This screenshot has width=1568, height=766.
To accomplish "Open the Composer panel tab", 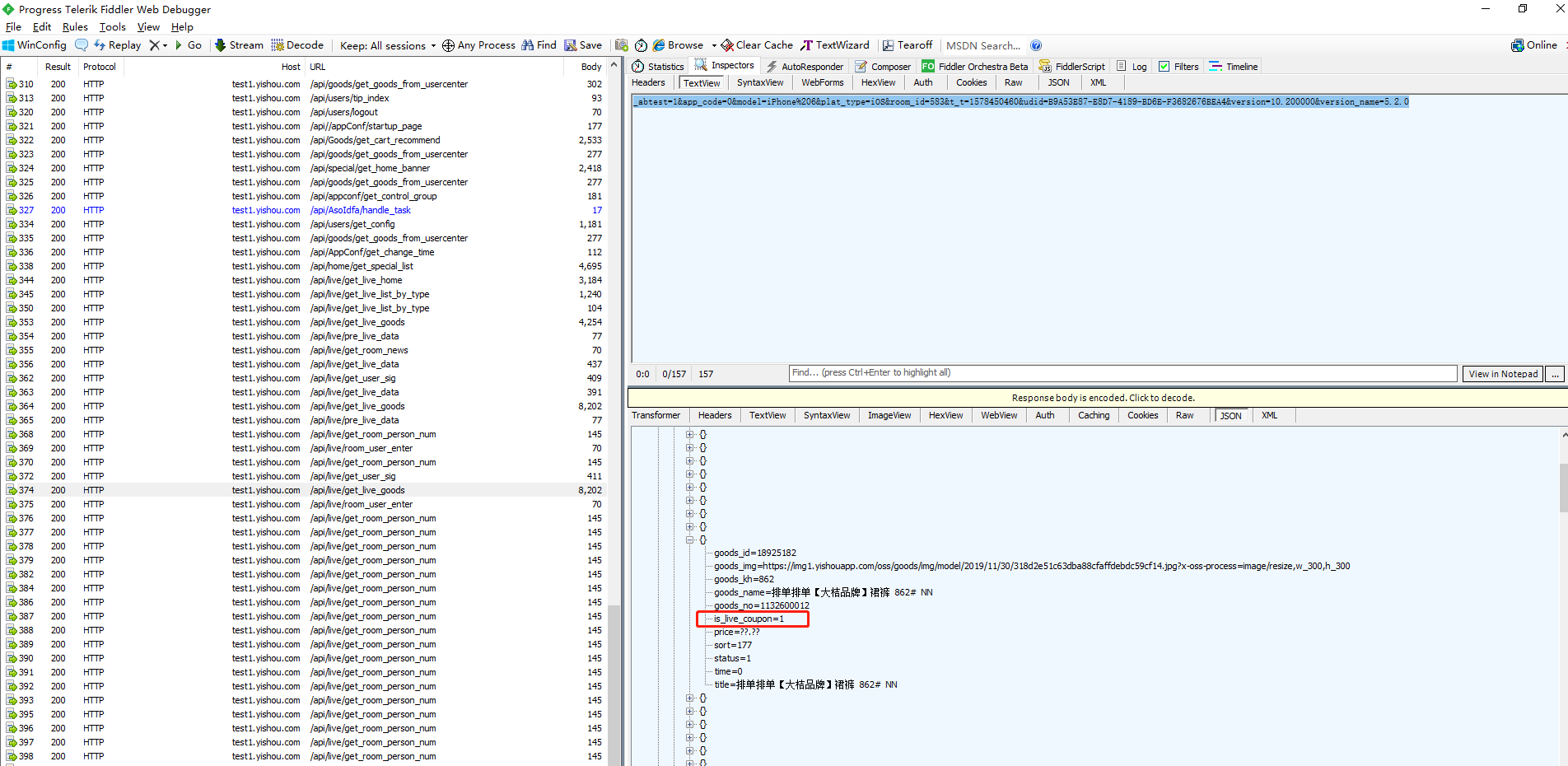I will 883,67.
